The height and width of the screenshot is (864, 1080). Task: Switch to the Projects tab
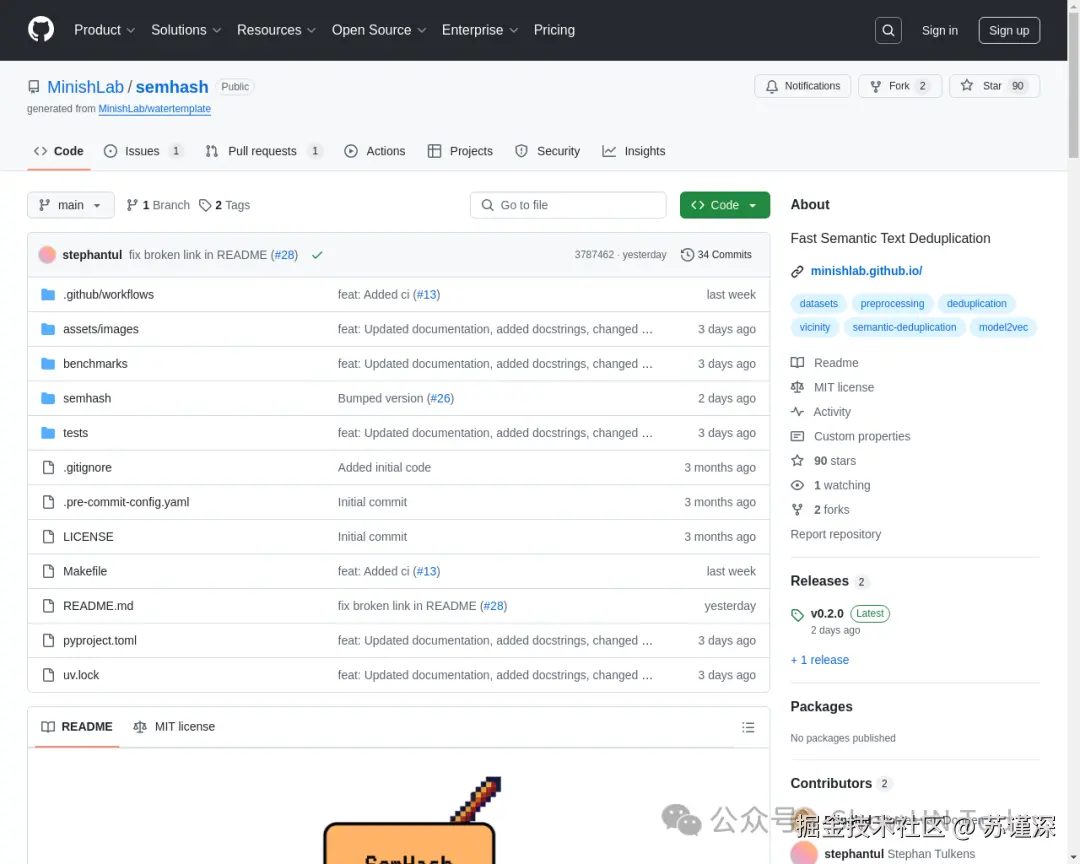point(460,151)
